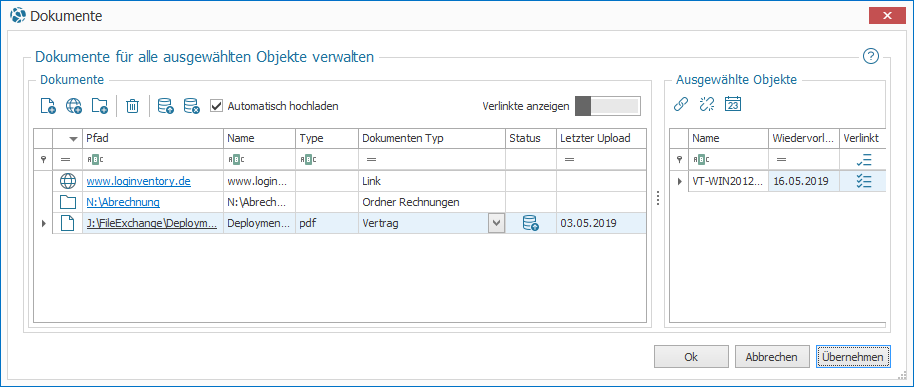Click the upload to database icon
Screen dimensions: 914x387
pyautogui.click(x=166, y=106)
